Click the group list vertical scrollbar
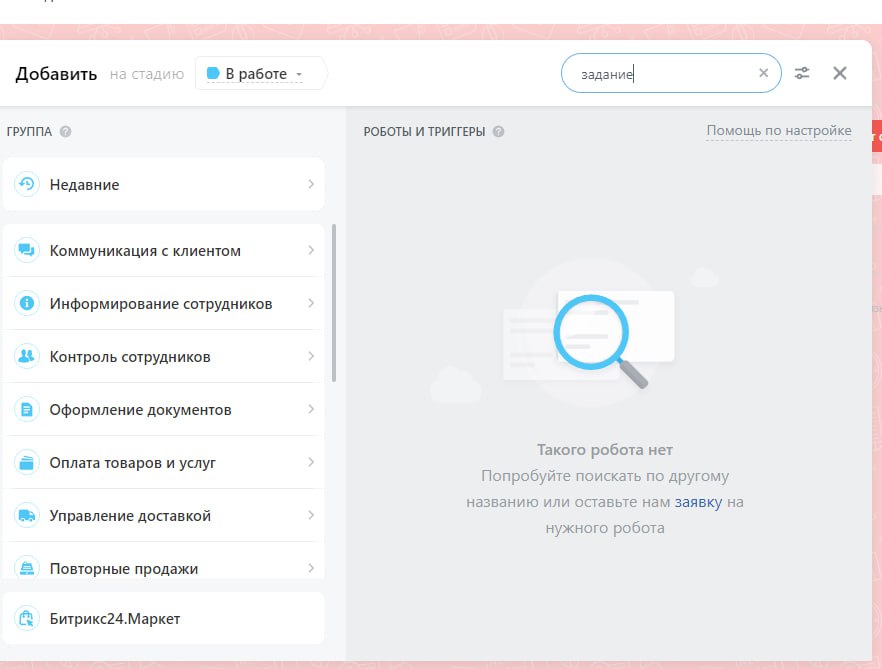Screen dimensions: 882x669 point(334,300)
